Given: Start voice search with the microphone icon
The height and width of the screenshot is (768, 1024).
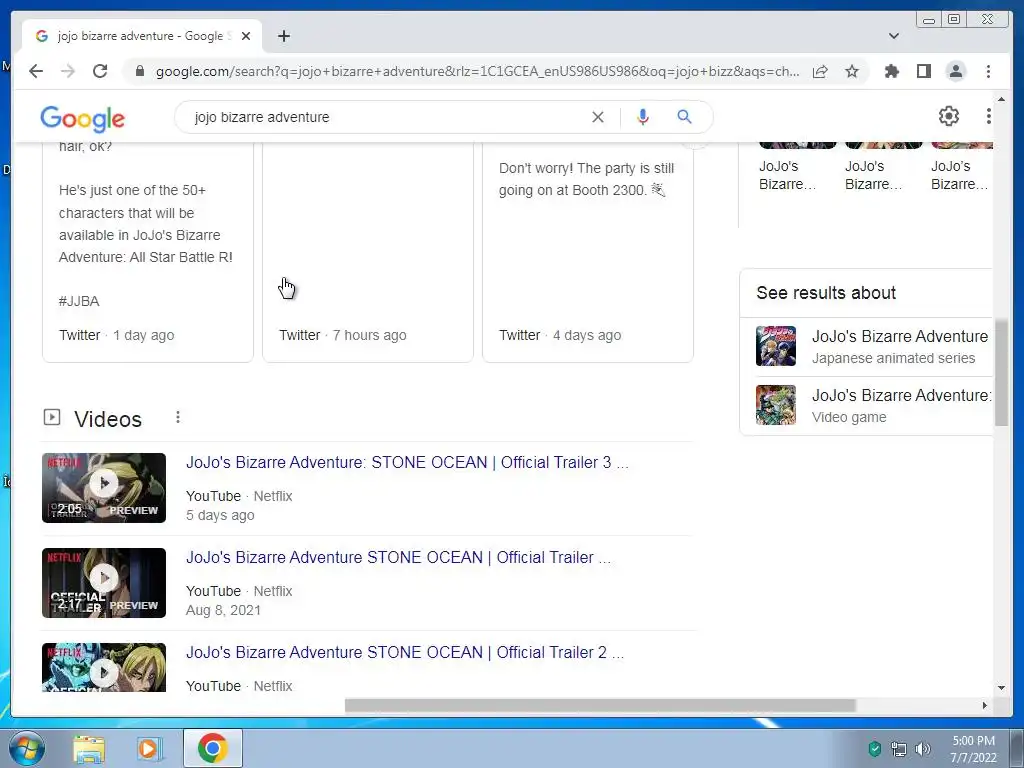Looking at the screenshot, I should (x=643, y=117).
